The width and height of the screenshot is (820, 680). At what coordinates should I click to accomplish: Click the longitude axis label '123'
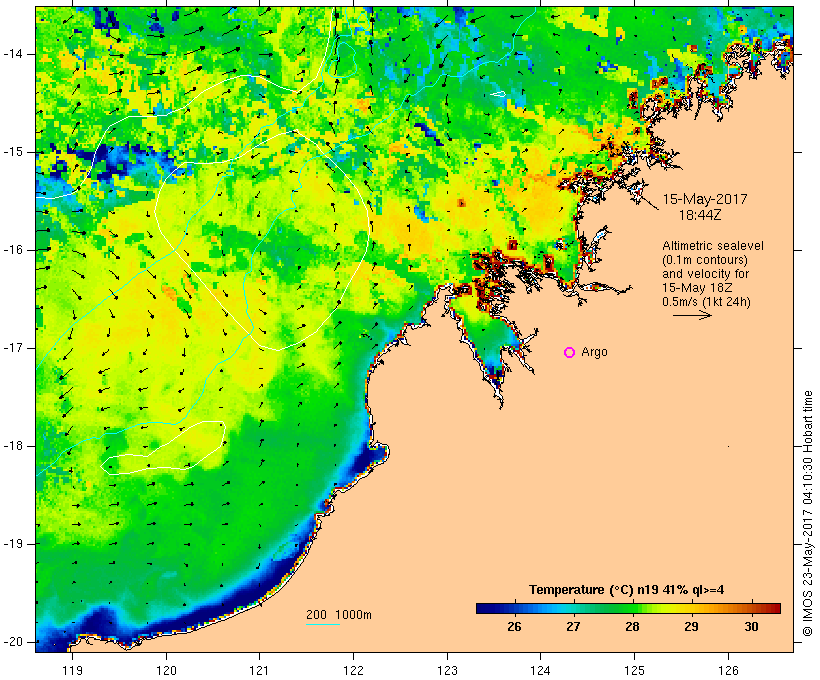tap(447, 670)
